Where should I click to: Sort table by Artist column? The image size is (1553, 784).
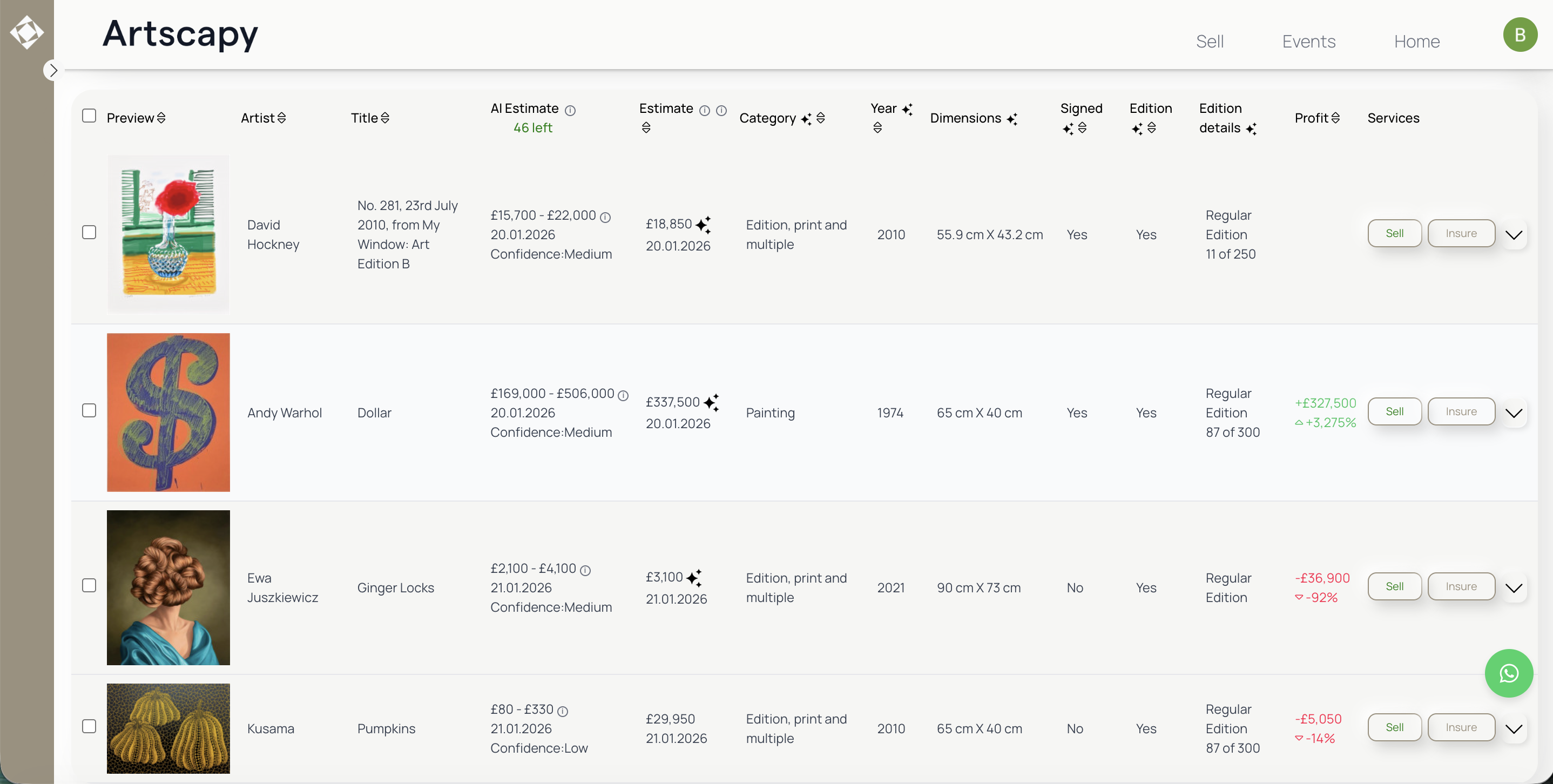tap(281, 118)
